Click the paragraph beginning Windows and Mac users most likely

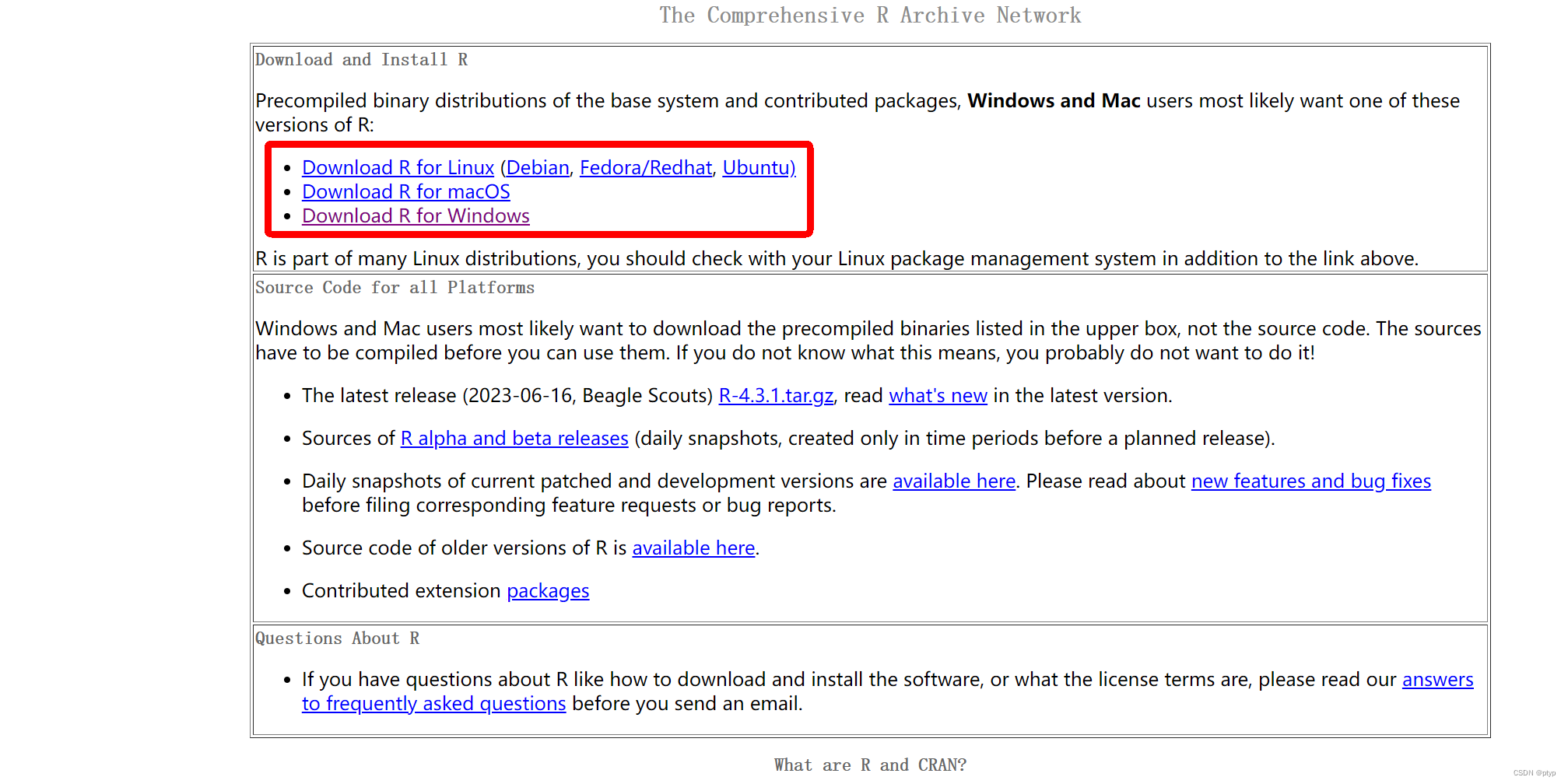(x=868, y=341)
